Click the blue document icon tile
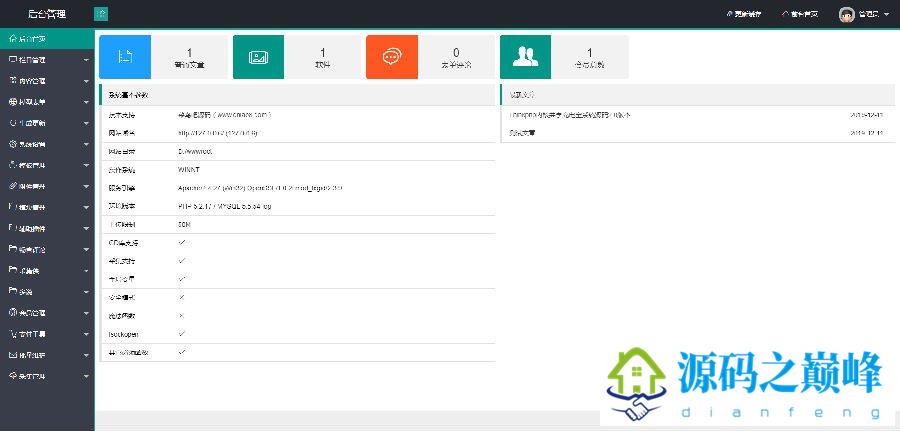This screenshot has height=431, width=900. (x=125, y=57)
